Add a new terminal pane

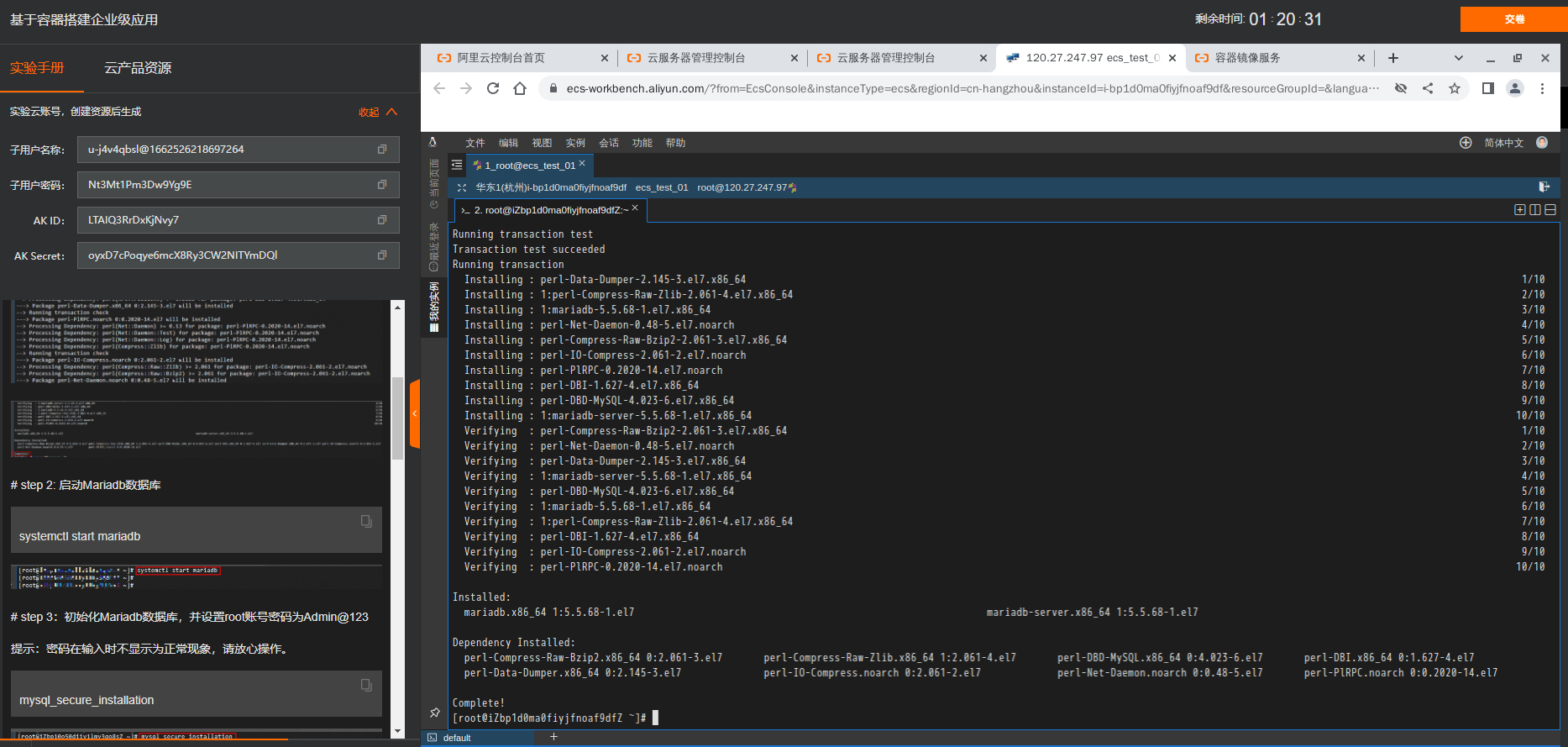tap(1520, 210)
